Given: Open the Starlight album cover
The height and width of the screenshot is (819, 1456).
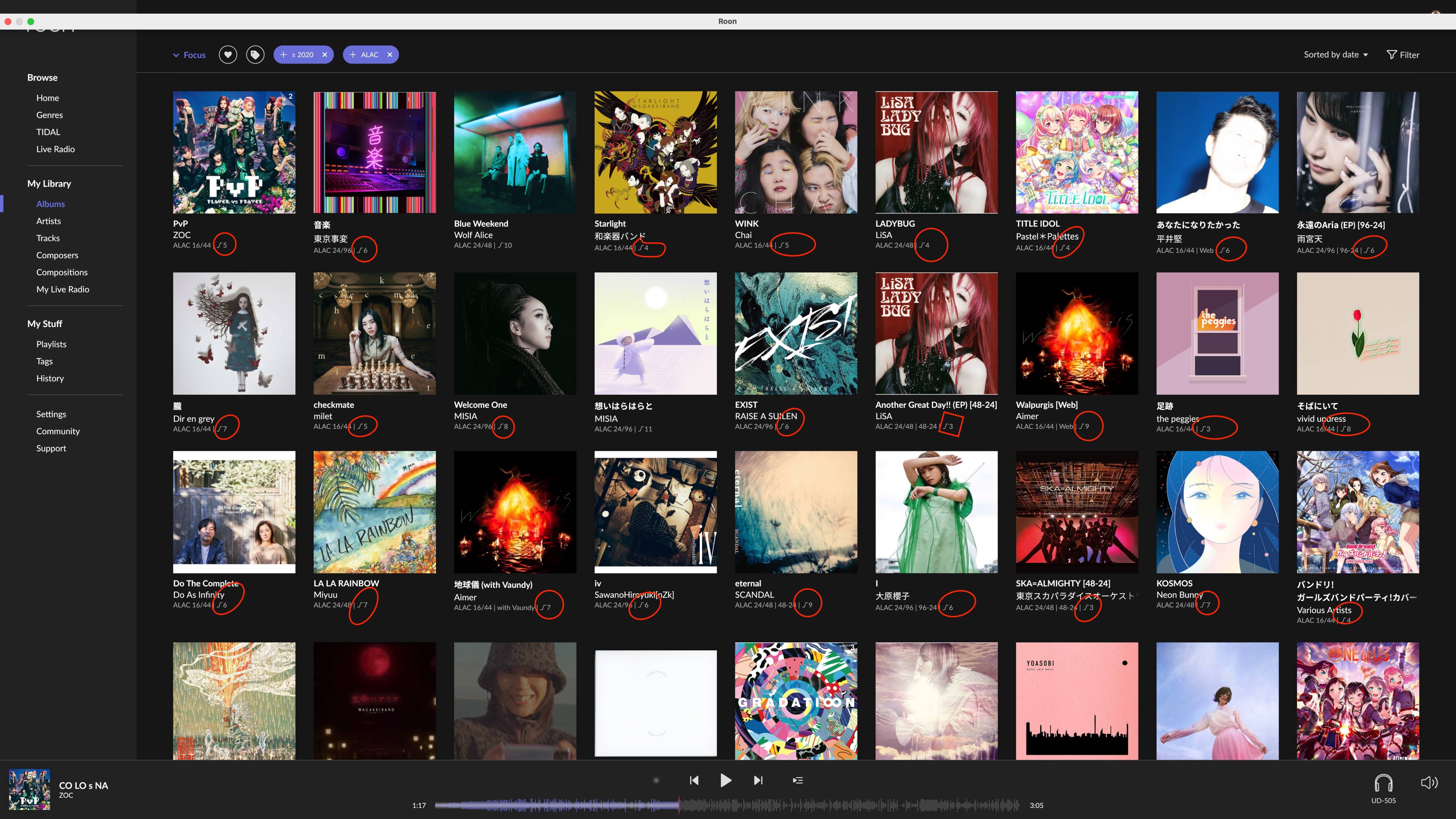Looking at the screenshot, I should [656, 153].
